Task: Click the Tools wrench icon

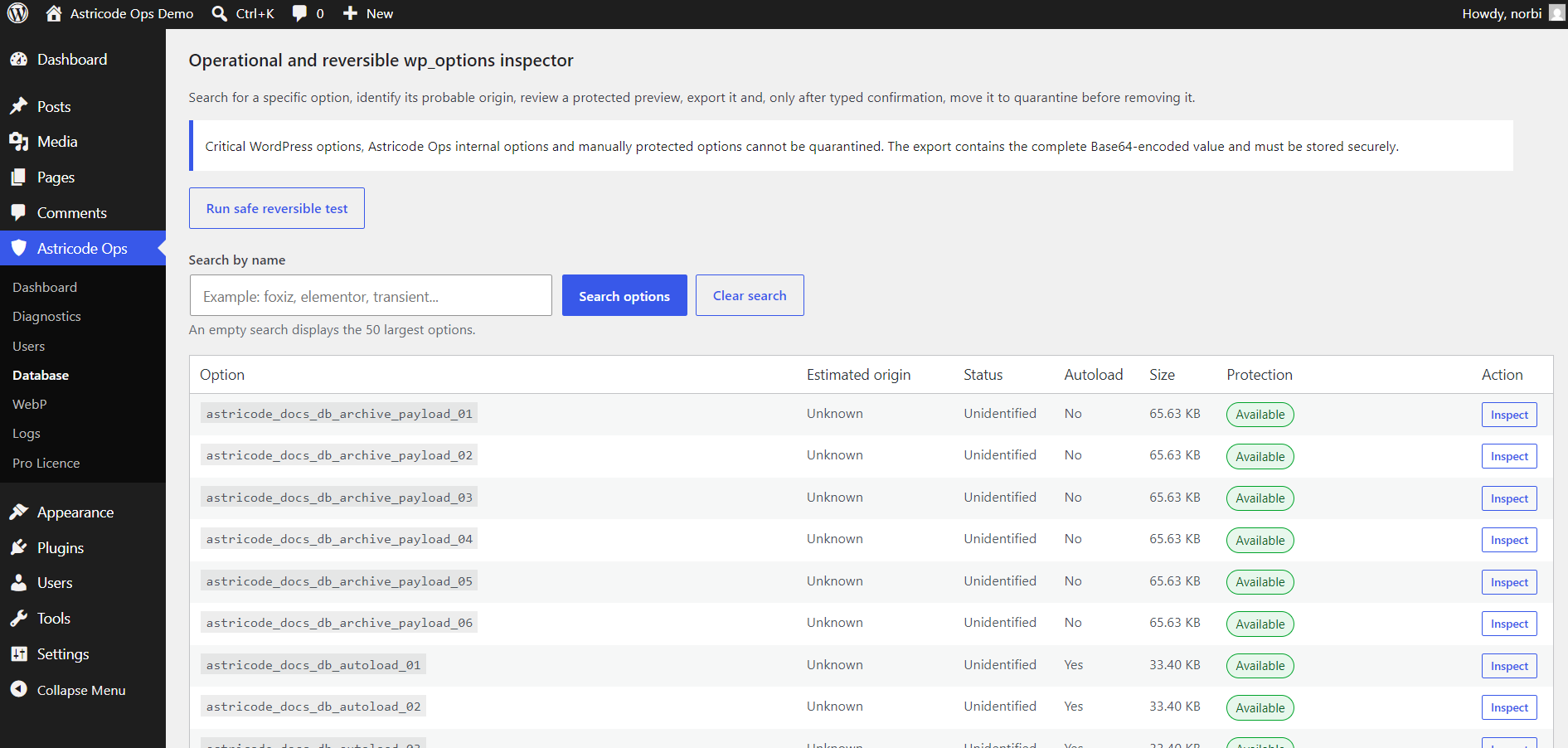Action: click(18, 619)
